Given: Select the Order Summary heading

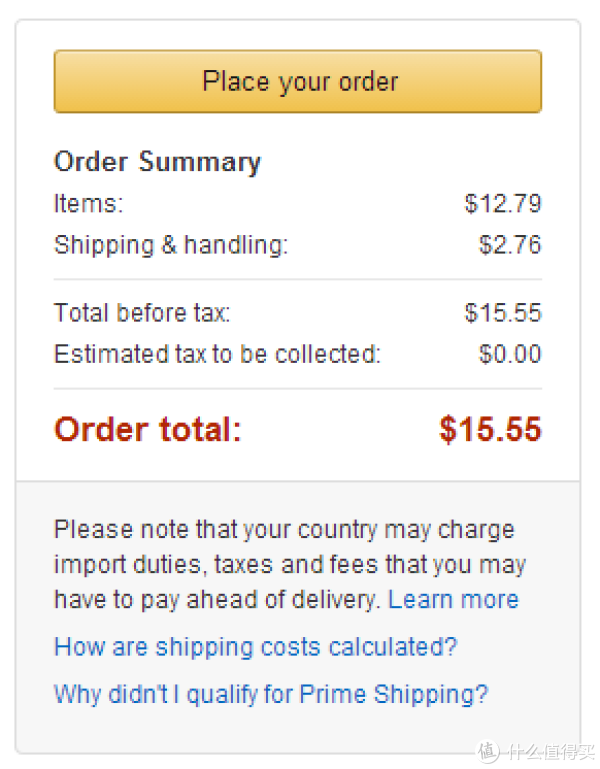Looking at the screenshot, I should pyautogui.click(x=157, y=162).
